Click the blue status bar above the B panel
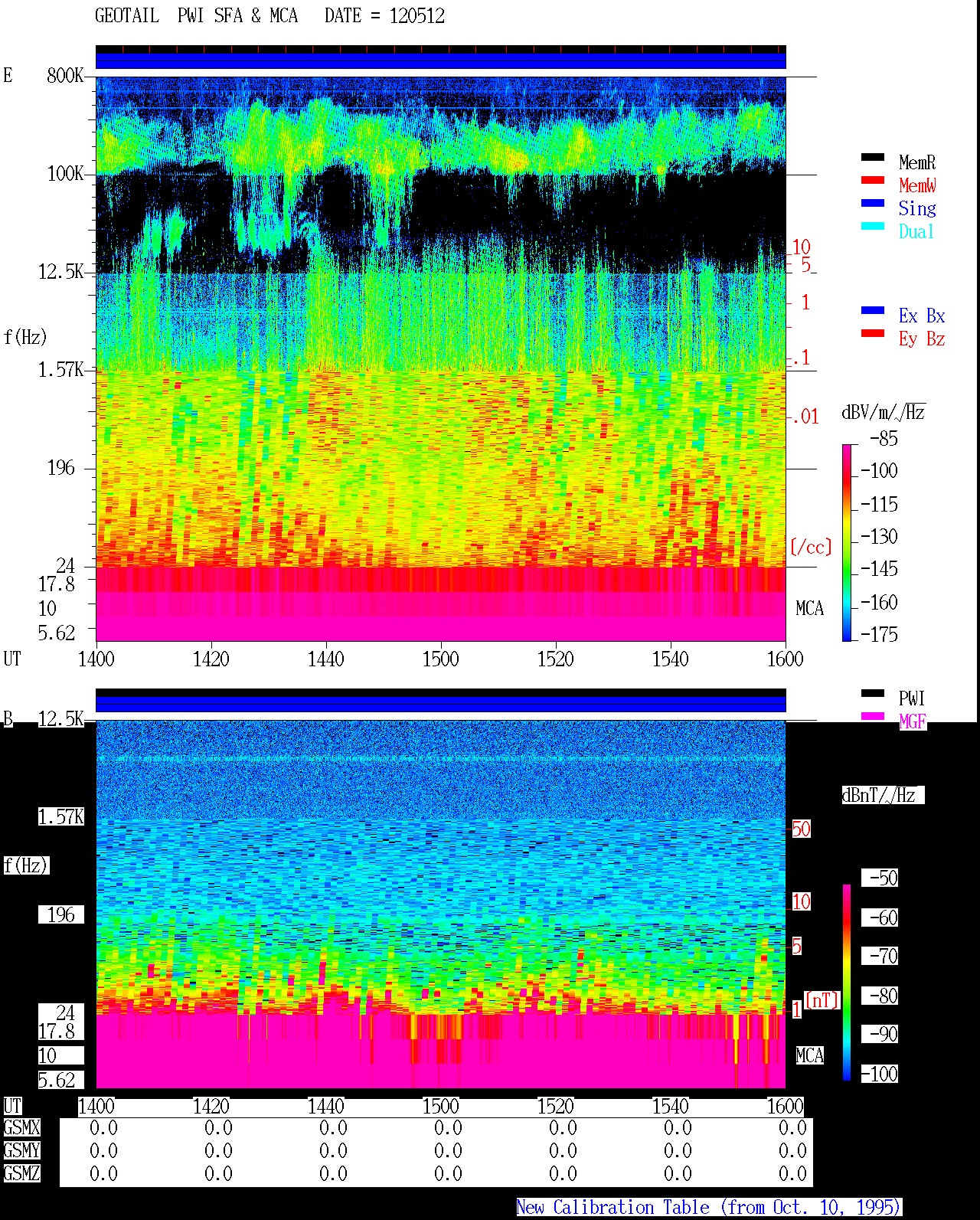Viewport: 980px width, 1220px height. click(440, 704)
